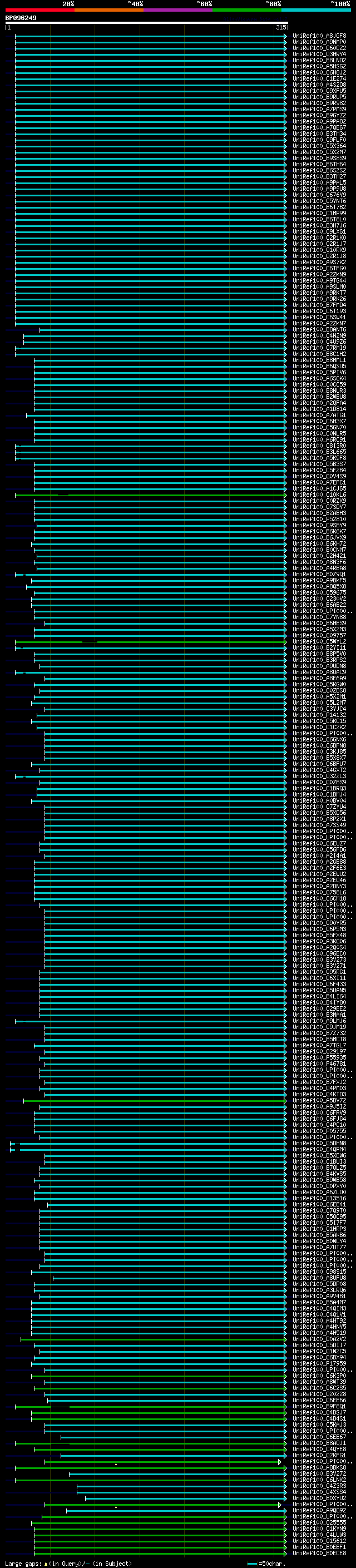Viewport: 356px width, 1568px height.
Task: Open hit UniRef100_Q60CZ2
Action: coord(319,48)
